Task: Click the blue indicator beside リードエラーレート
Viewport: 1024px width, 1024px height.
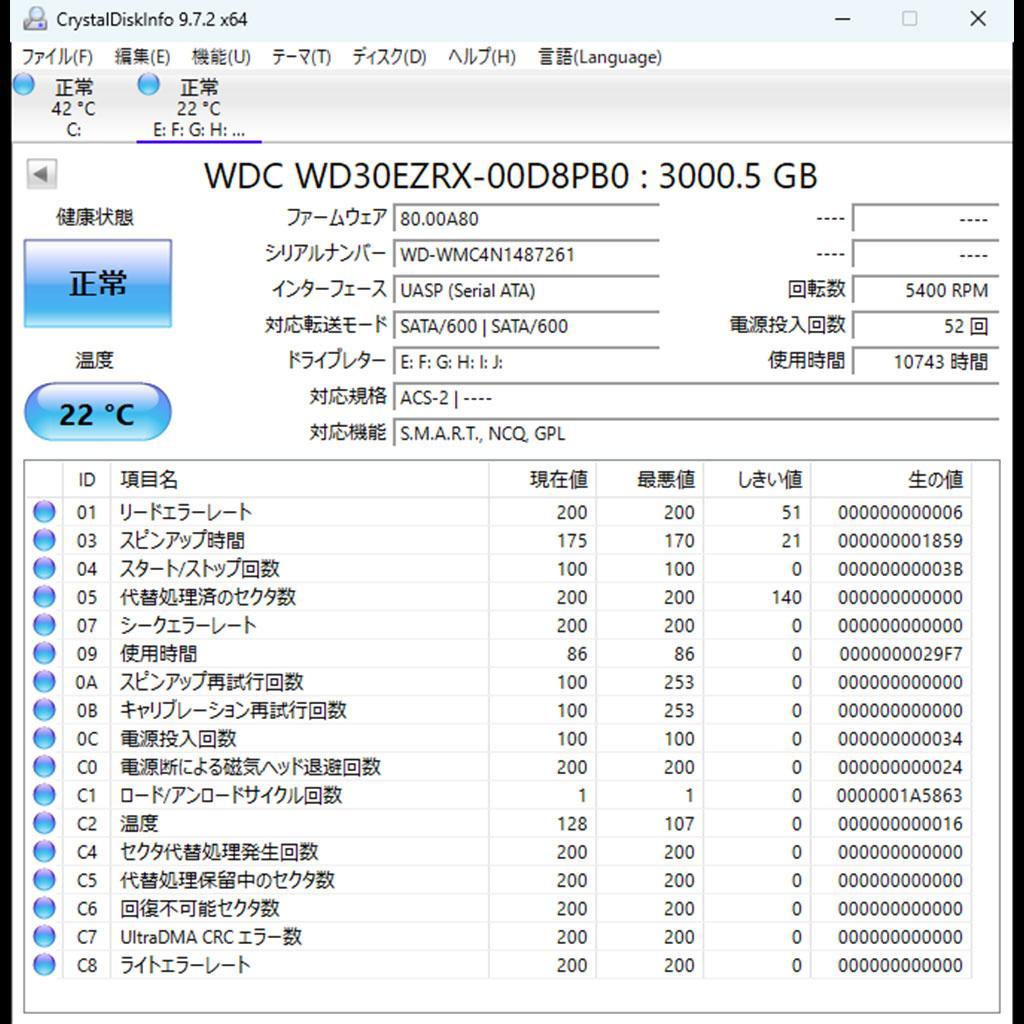Action: (x=42, y=511)
